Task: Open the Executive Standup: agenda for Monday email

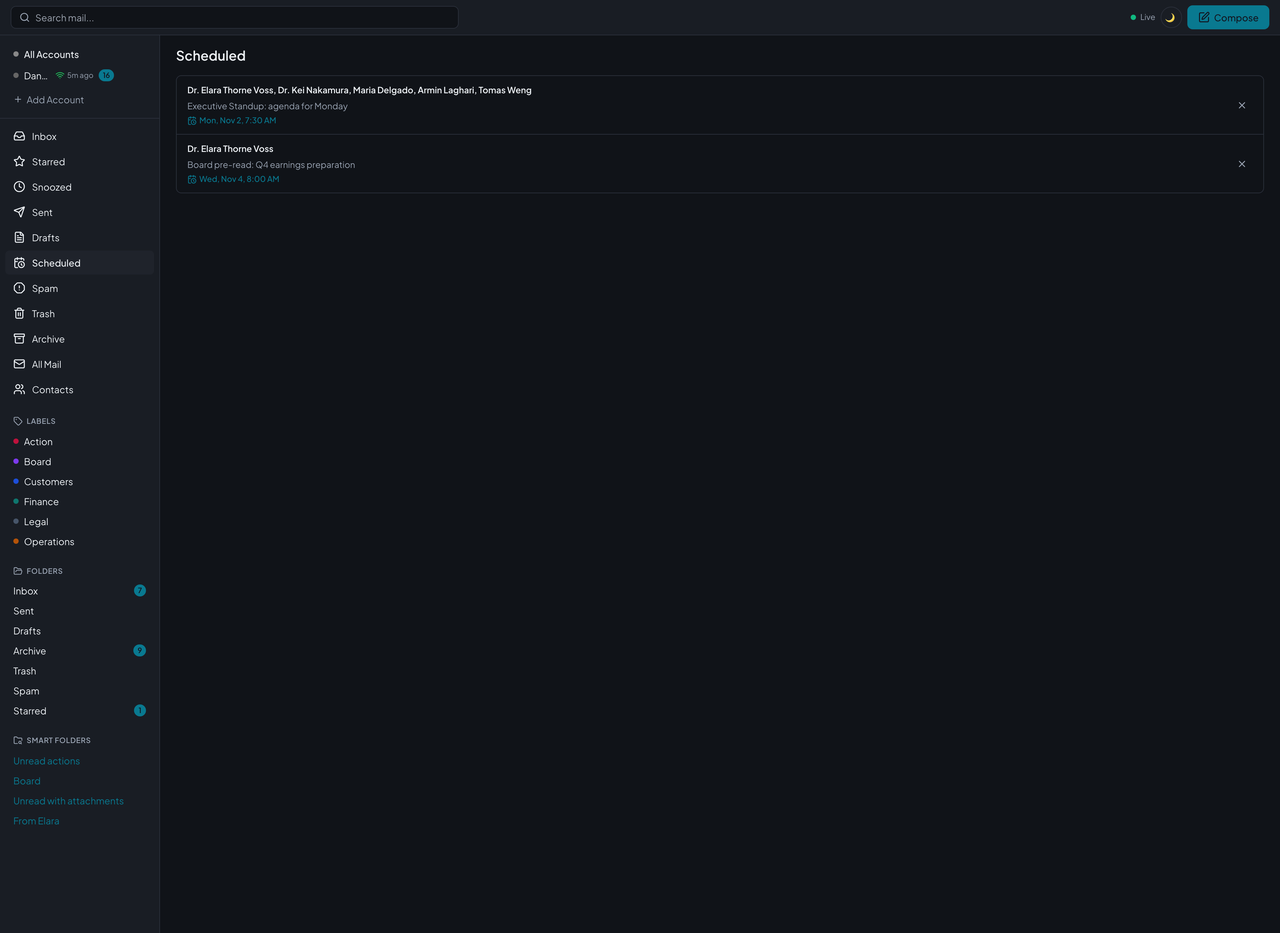Action: click(720, 105)
